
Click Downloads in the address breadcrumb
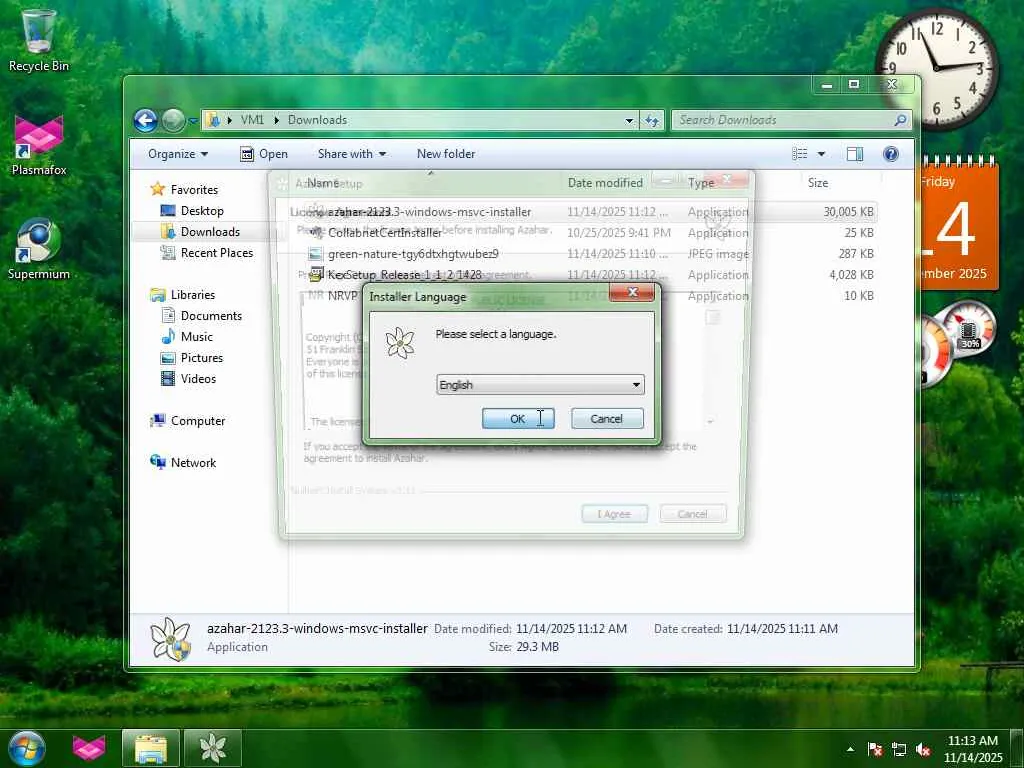coord(317,120)
